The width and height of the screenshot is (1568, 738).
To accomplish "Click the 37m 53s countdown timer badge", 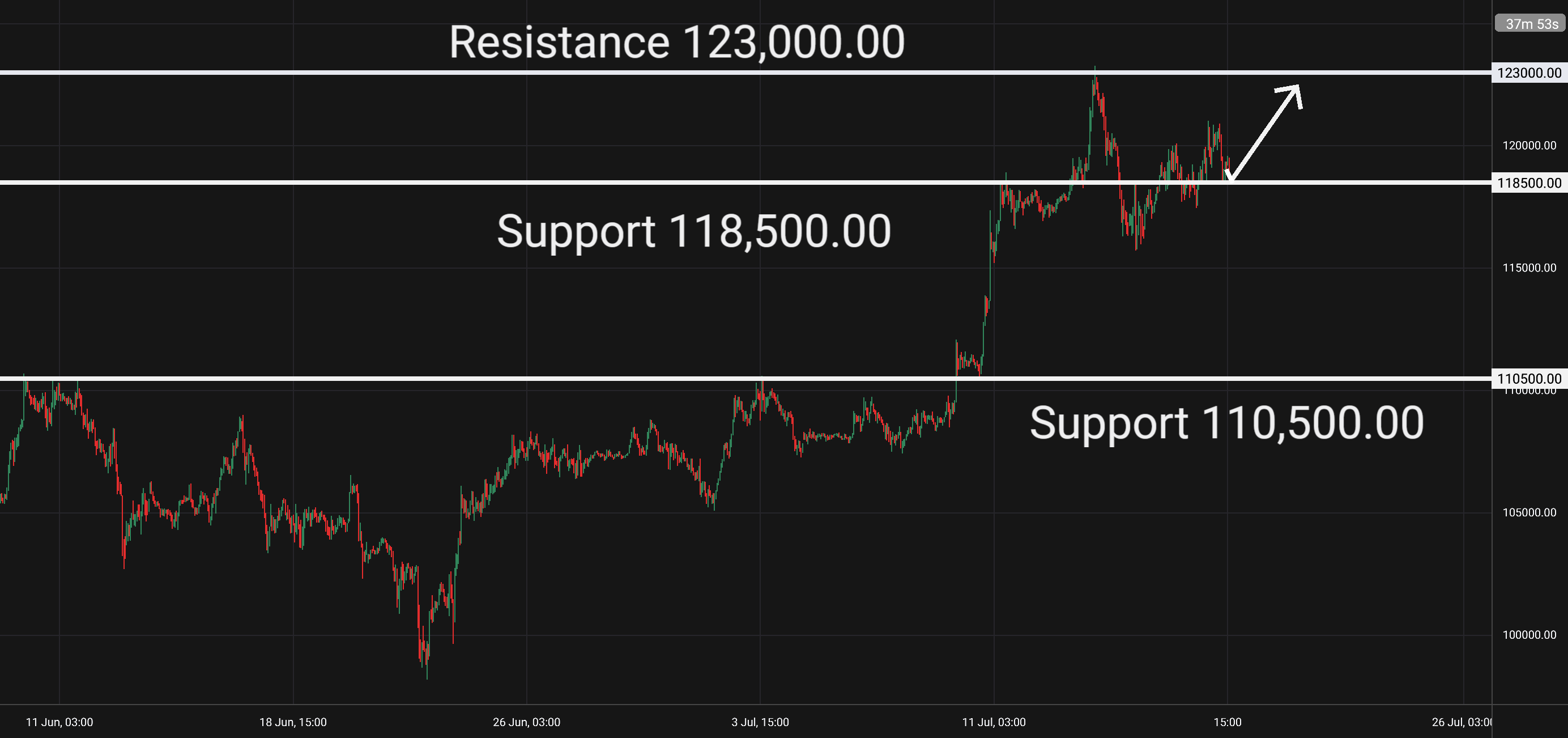I will [x=1531, y=24].
